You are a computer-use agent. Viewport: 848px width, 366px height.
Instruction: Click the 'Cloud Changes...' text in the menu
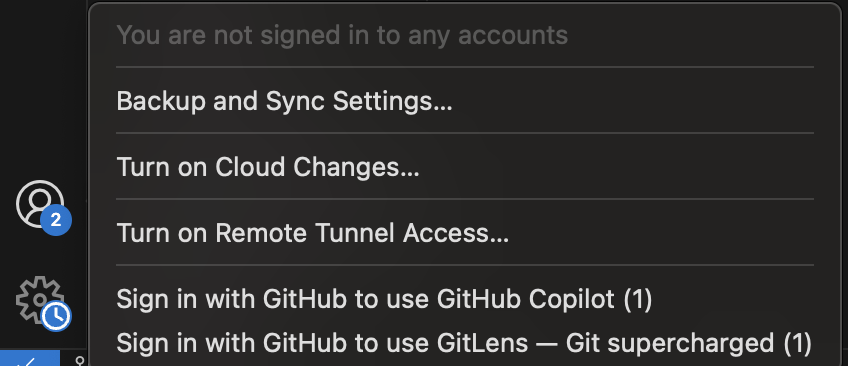pyautogui.click(x=317, y=167)
